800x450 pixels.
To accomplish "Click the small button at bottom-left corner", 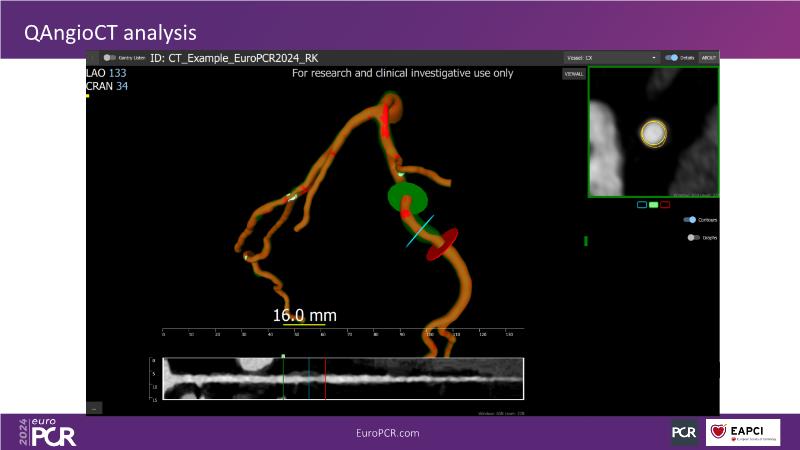I will pos(95,408).
